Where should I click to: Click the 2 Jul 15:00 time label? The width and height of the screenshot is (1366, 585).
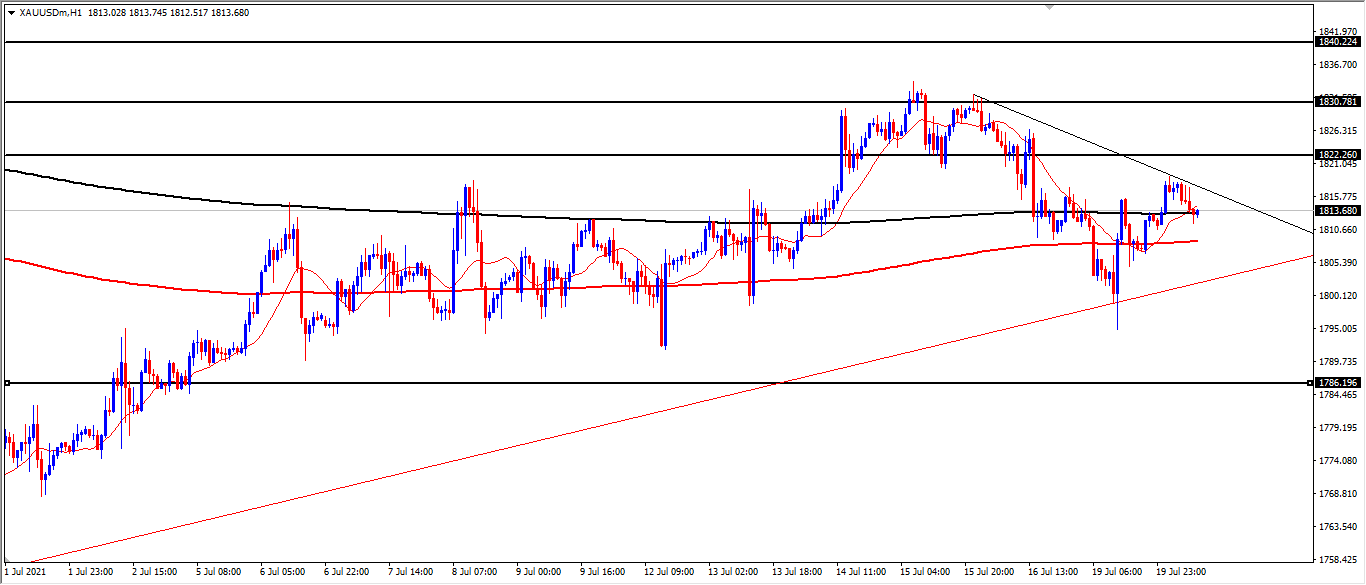coord(156,573)
